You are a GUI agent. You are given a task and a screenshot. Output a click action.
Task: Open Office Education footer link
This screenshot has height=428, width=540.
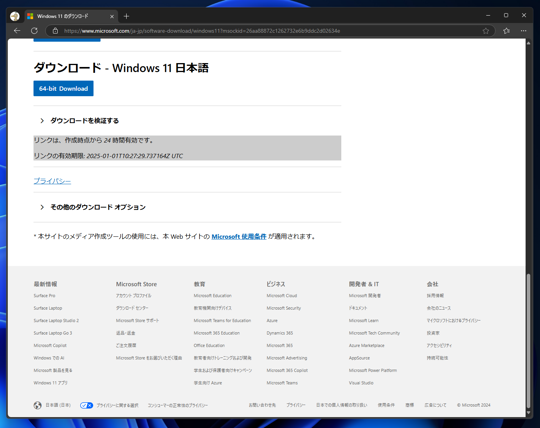pyautogui.click(x=209, y=345)
